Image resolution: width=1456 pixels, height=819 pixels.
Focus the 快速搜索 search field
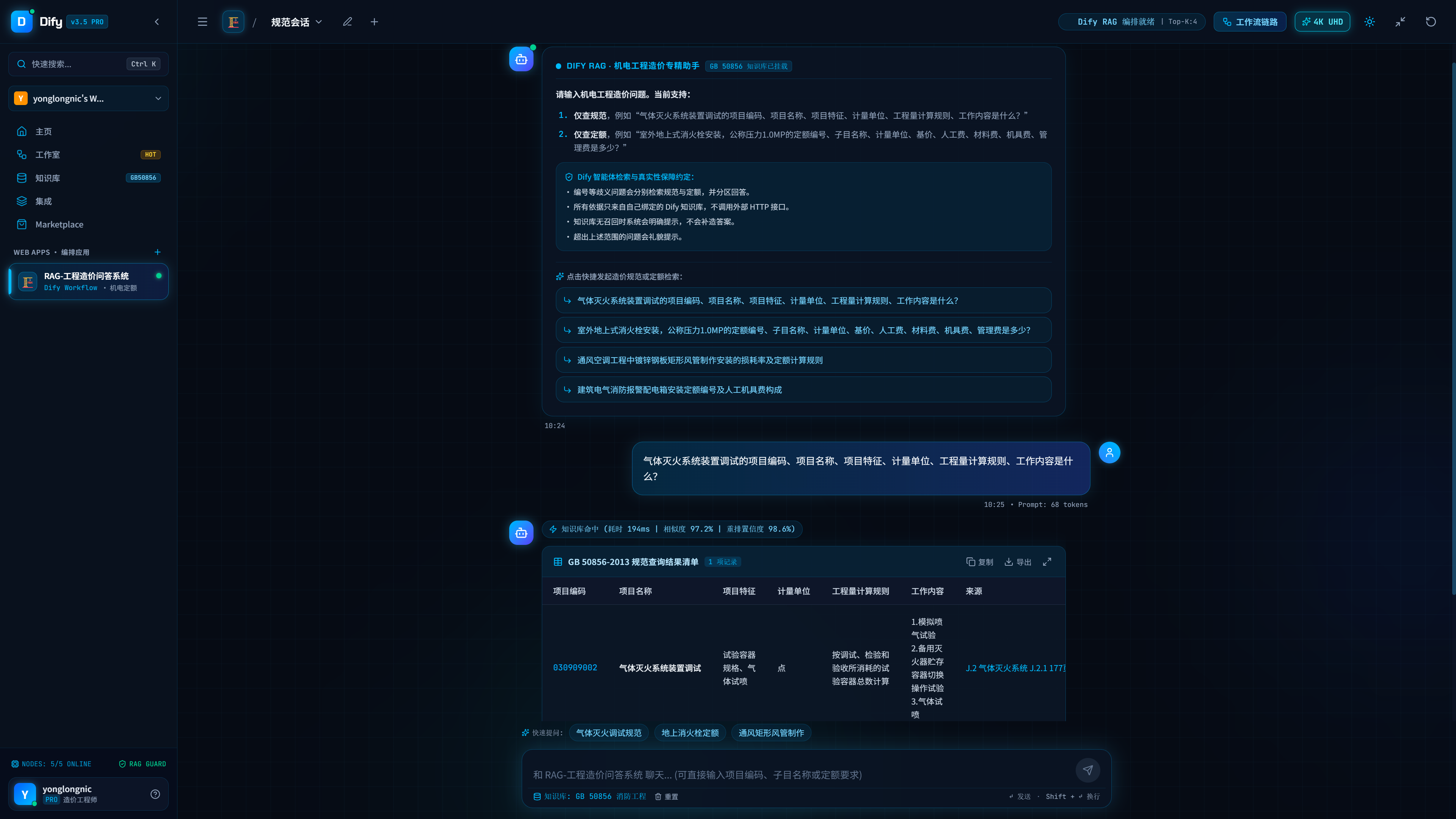88,64
